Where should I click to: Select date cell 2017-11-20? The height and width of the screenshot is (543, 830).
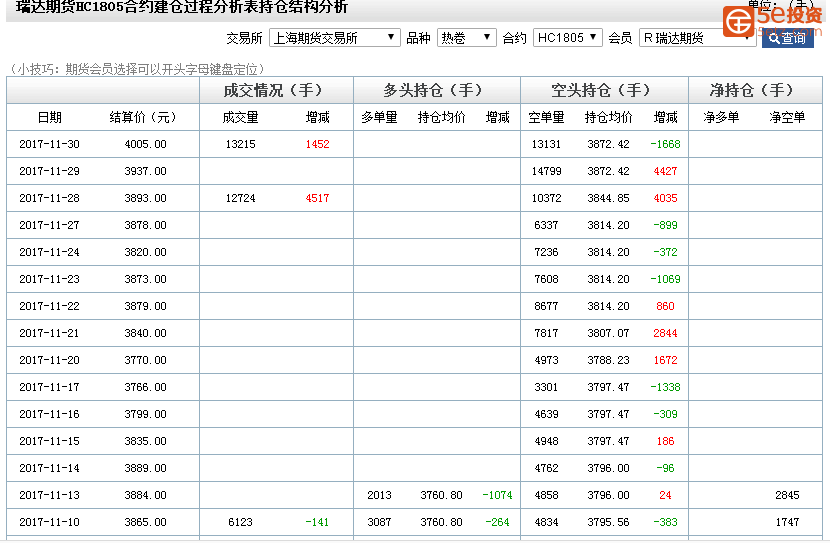click(49, 360)
